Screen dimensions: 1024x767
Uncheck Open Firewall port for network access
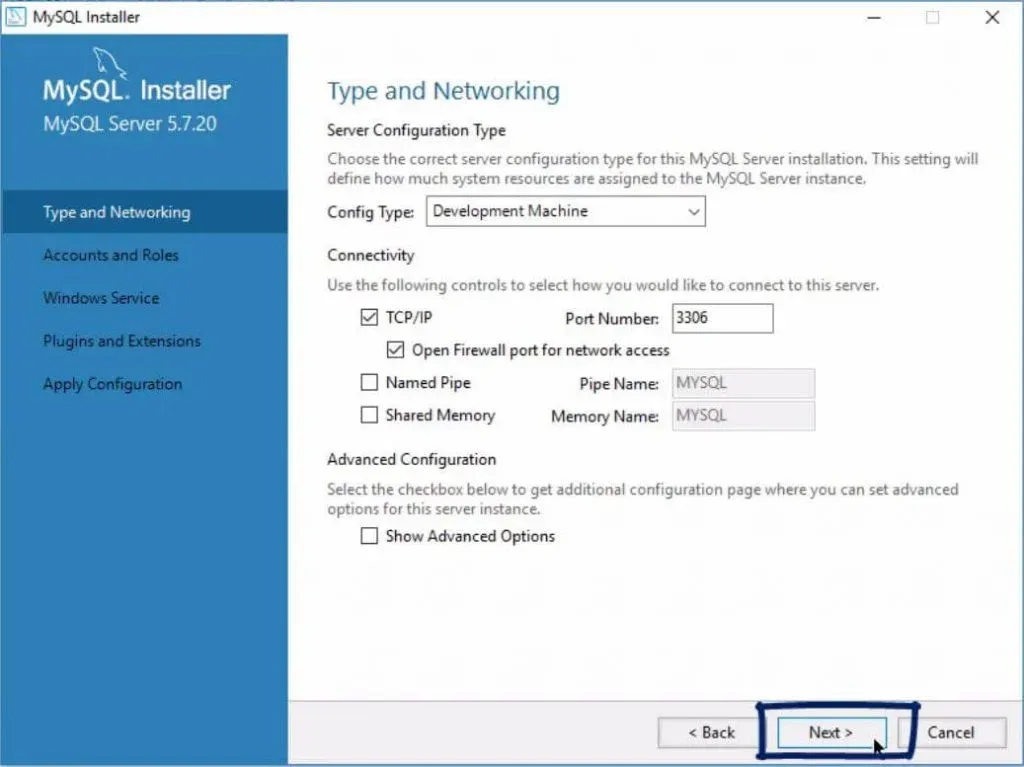(395, 350)
